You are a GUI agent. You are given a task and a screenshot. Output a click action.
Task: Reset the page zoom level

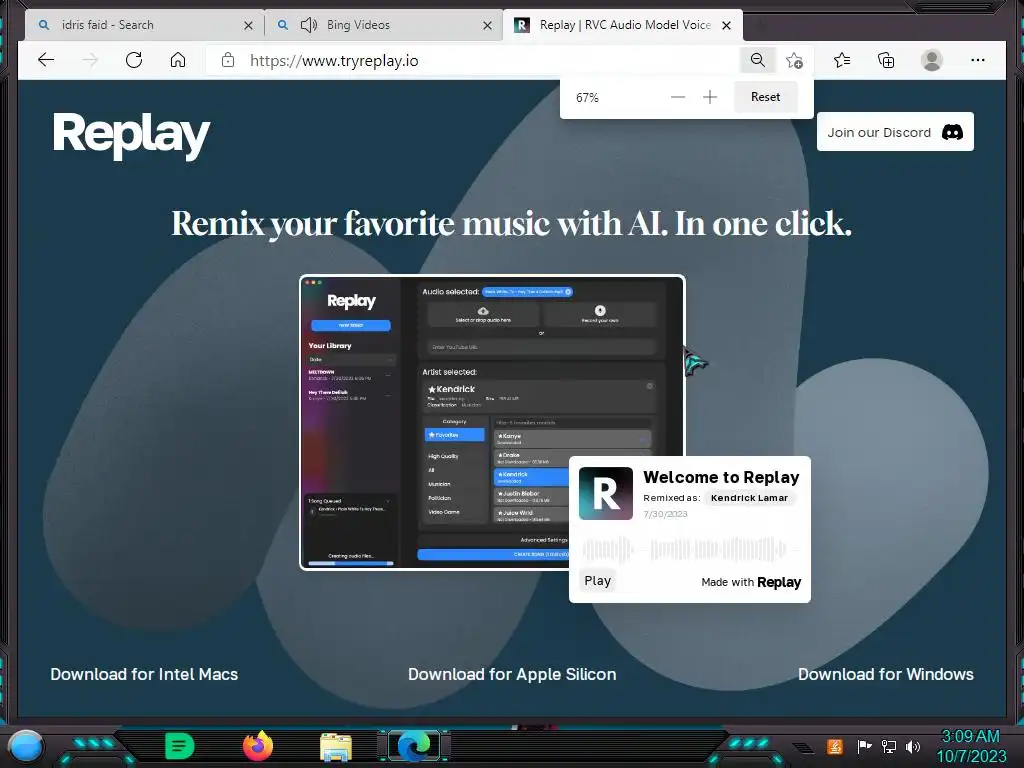(x=765, y=97)
